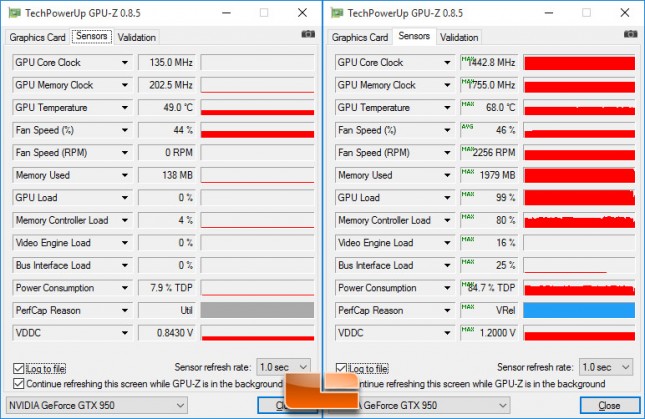
Task: Open NVIDIA GeForce GTX 950 selector, left window
Action: click(97, 405)
